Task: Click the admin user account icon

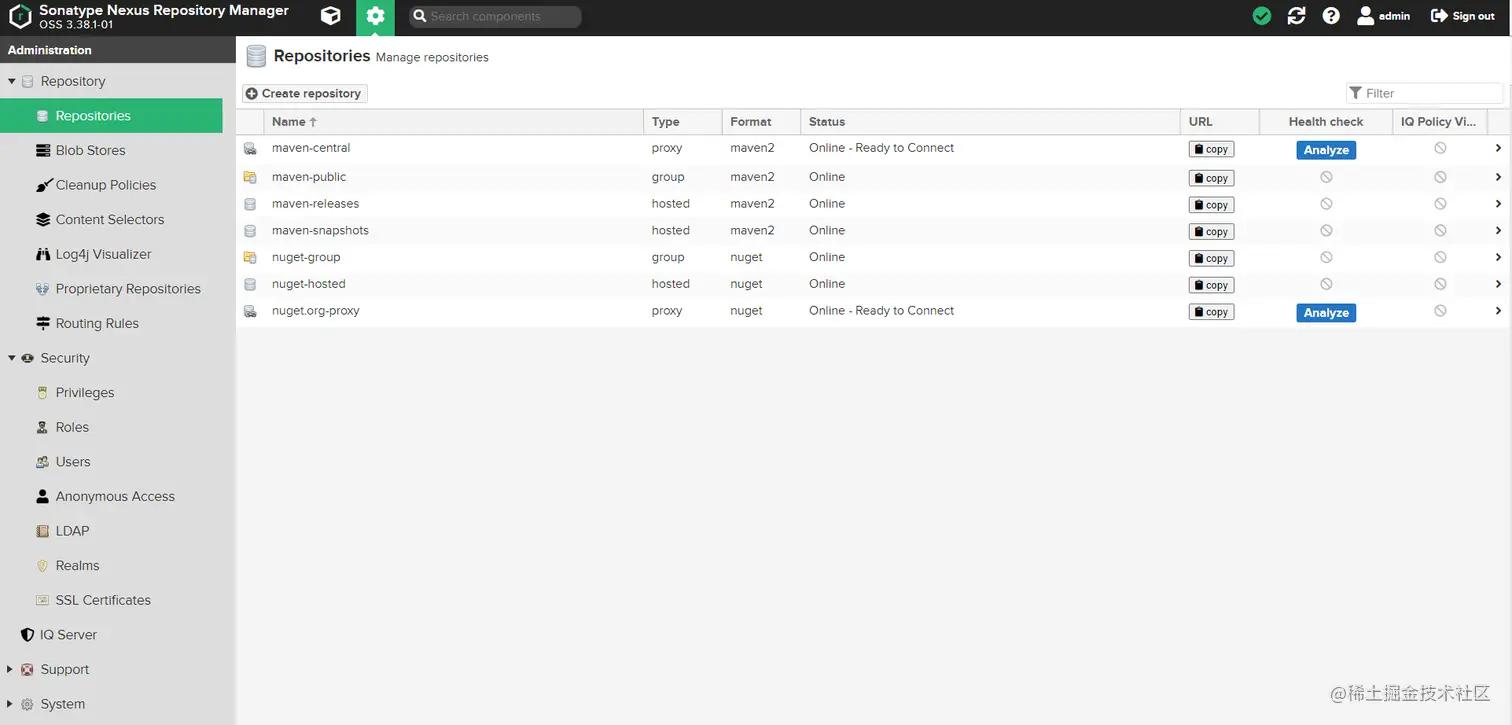Action: (x=1366, y=16)
